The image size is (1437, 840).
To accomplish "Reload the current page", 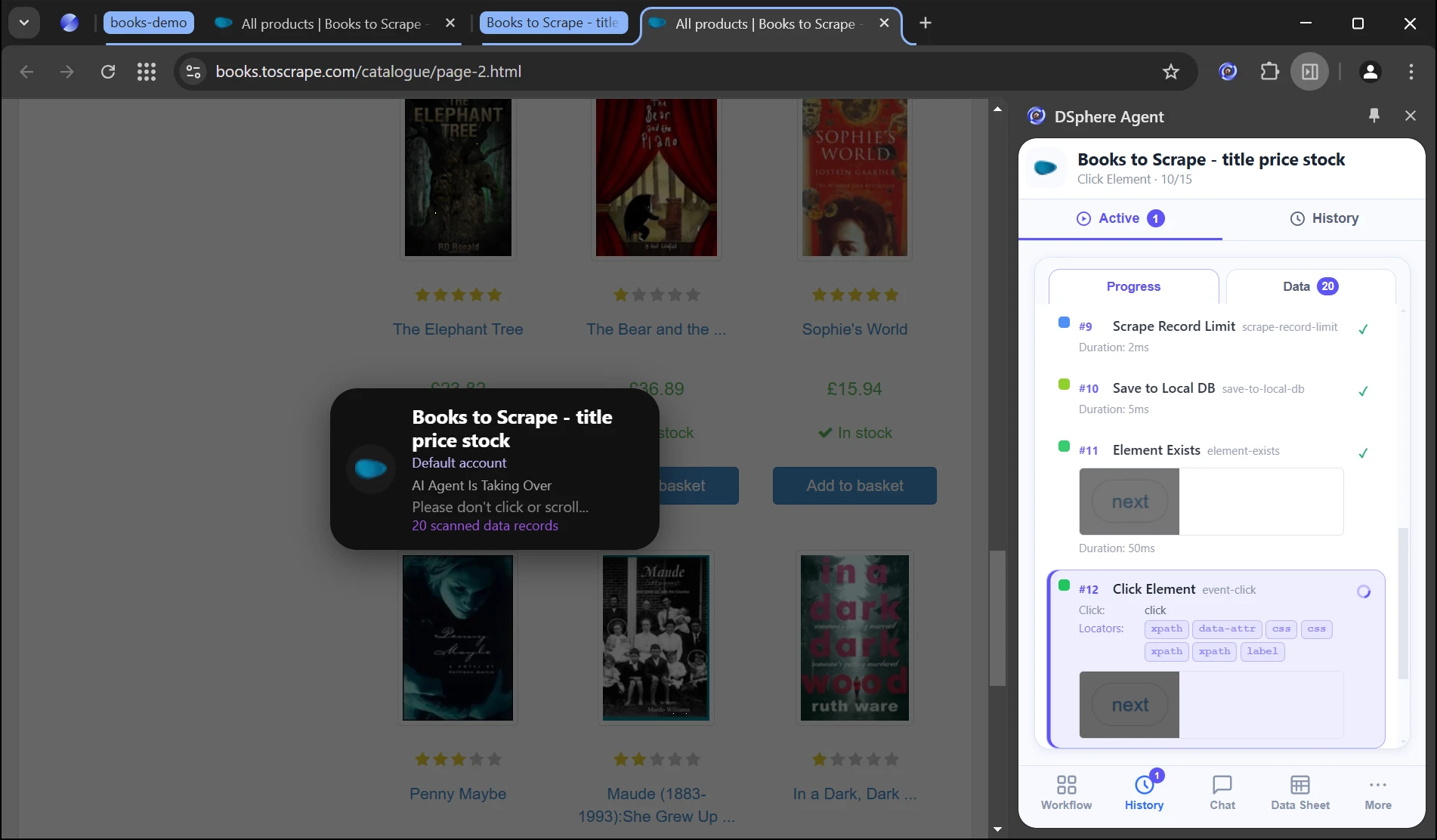I will click(x=108, y=72).
